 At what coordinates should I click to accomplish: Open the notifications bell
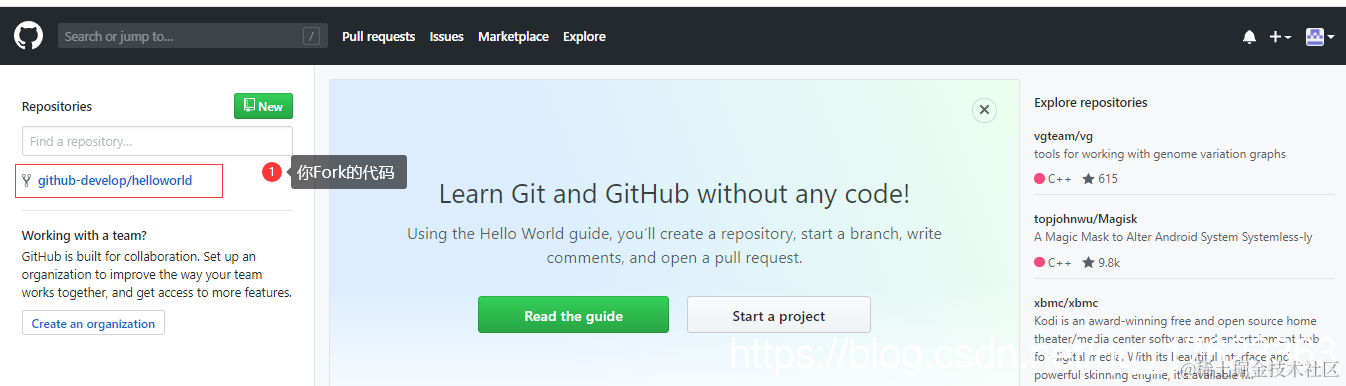click(x=1249, y=37)
